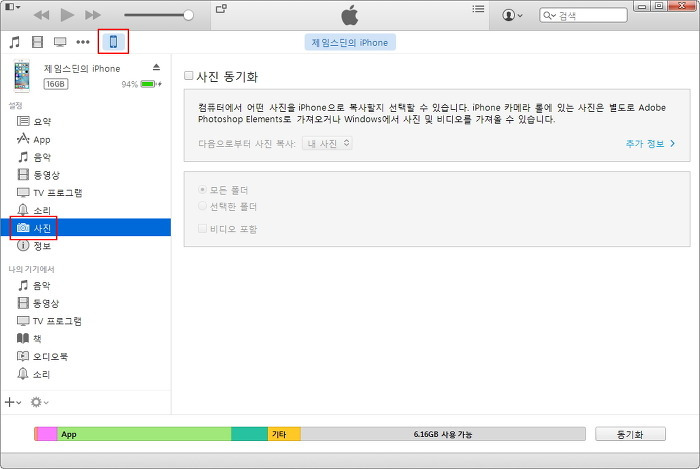The height and width of the screenshot is (469, 700).
Task: Open the mini player window icon
Action: [221, 8]
